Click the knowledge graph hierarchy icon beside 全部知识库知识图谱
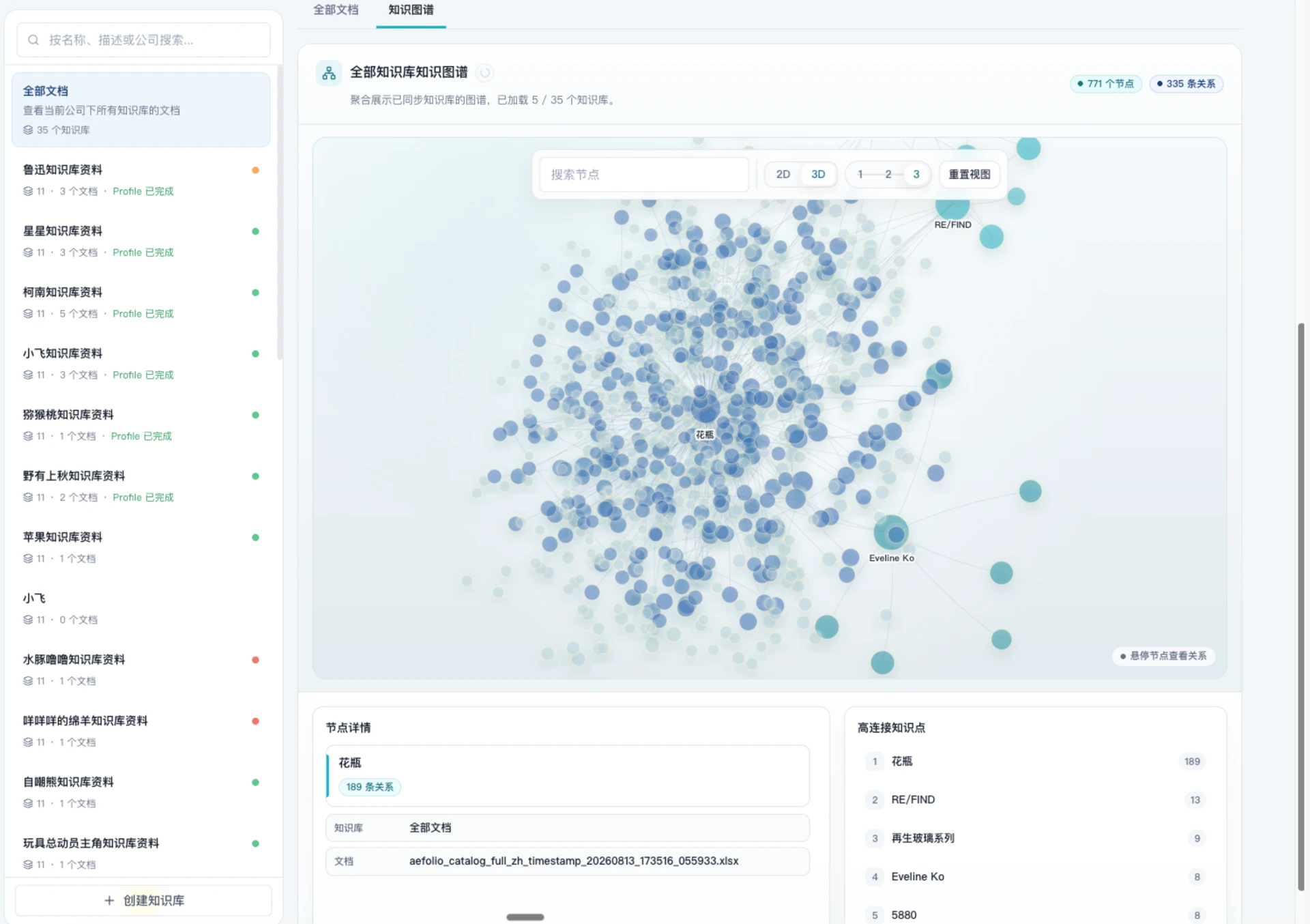Screen dimensions: 1310x924 pos(329,73)
